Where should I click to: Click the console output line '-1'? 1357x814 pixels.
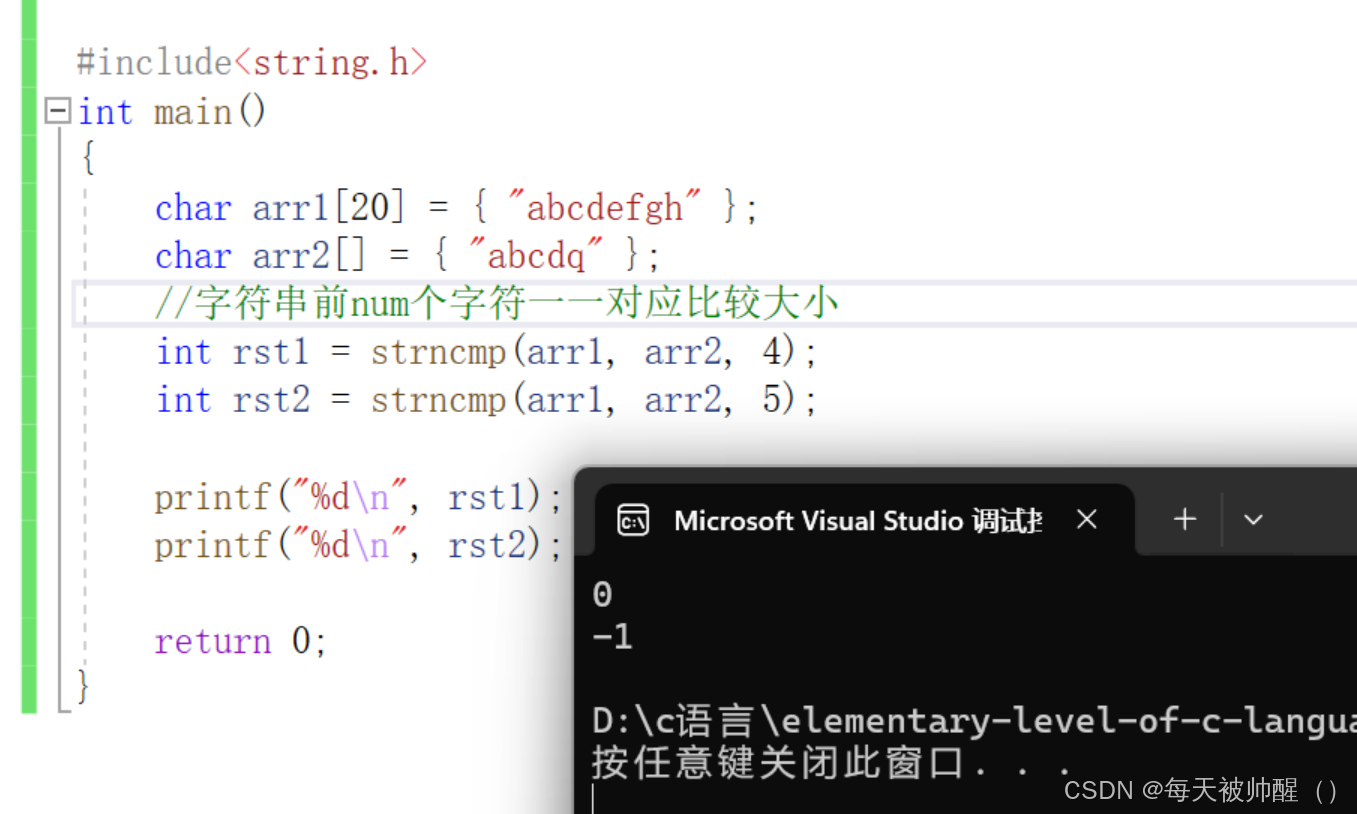point(613,636)
